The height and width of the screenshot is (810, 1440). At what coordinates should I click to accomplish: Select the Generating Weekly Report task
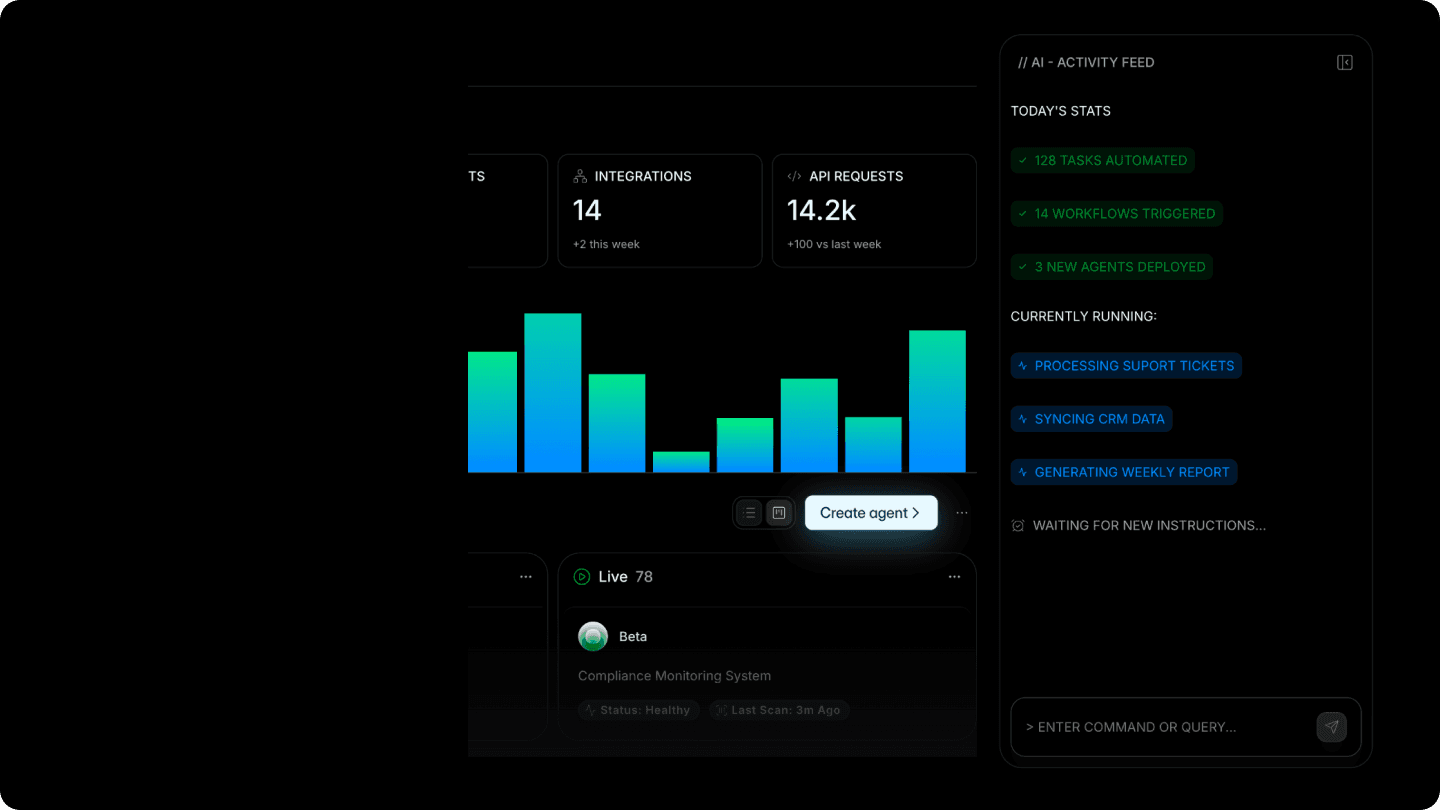(x=1124, y=471)
